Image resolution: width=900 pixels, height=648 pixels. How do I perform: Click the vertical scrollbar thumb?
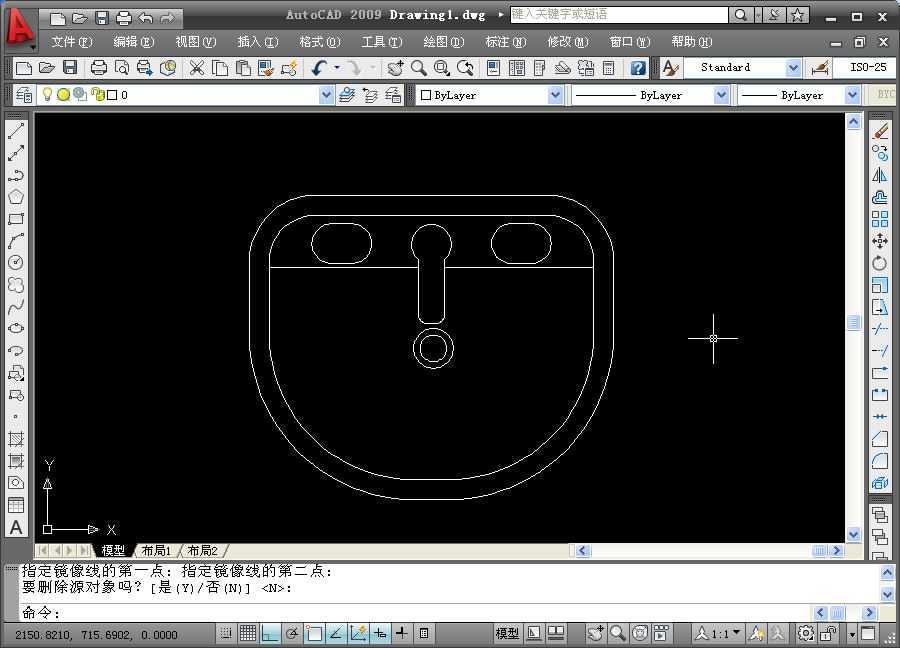point(854,323)
